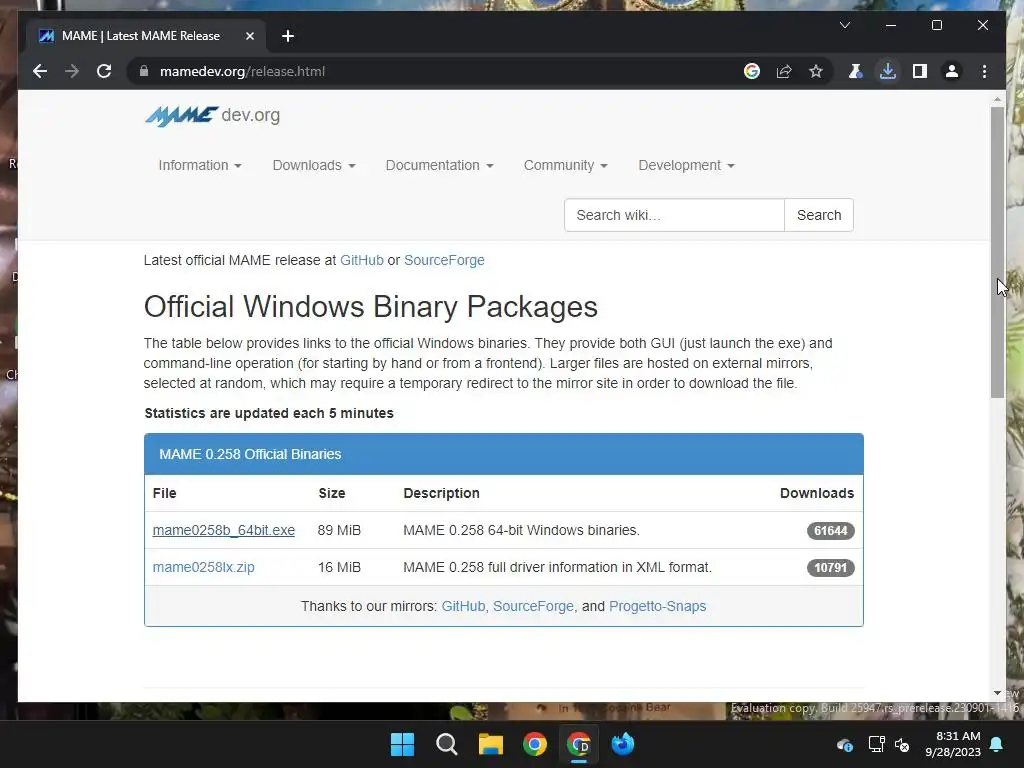This screenshot has width=1024, height=768.
Task: Click the 89 MiB size cell
Action: [x=339, y=530]
